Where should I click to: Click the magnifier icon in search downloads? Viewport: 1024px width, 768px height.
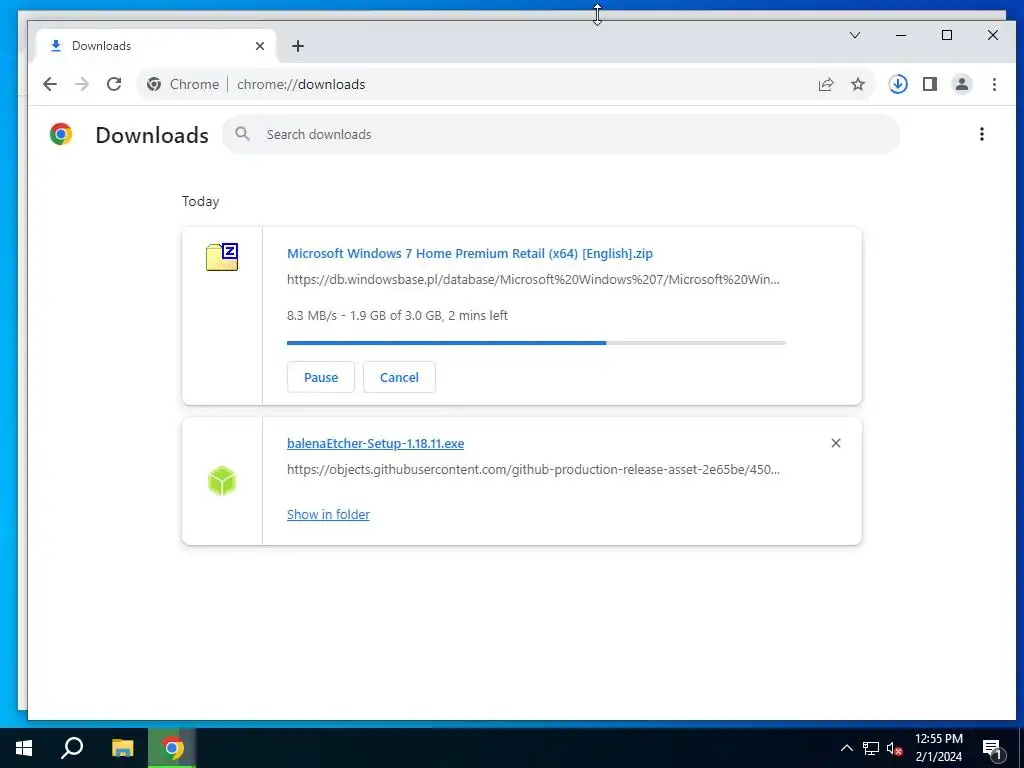(x=242, y=134)
